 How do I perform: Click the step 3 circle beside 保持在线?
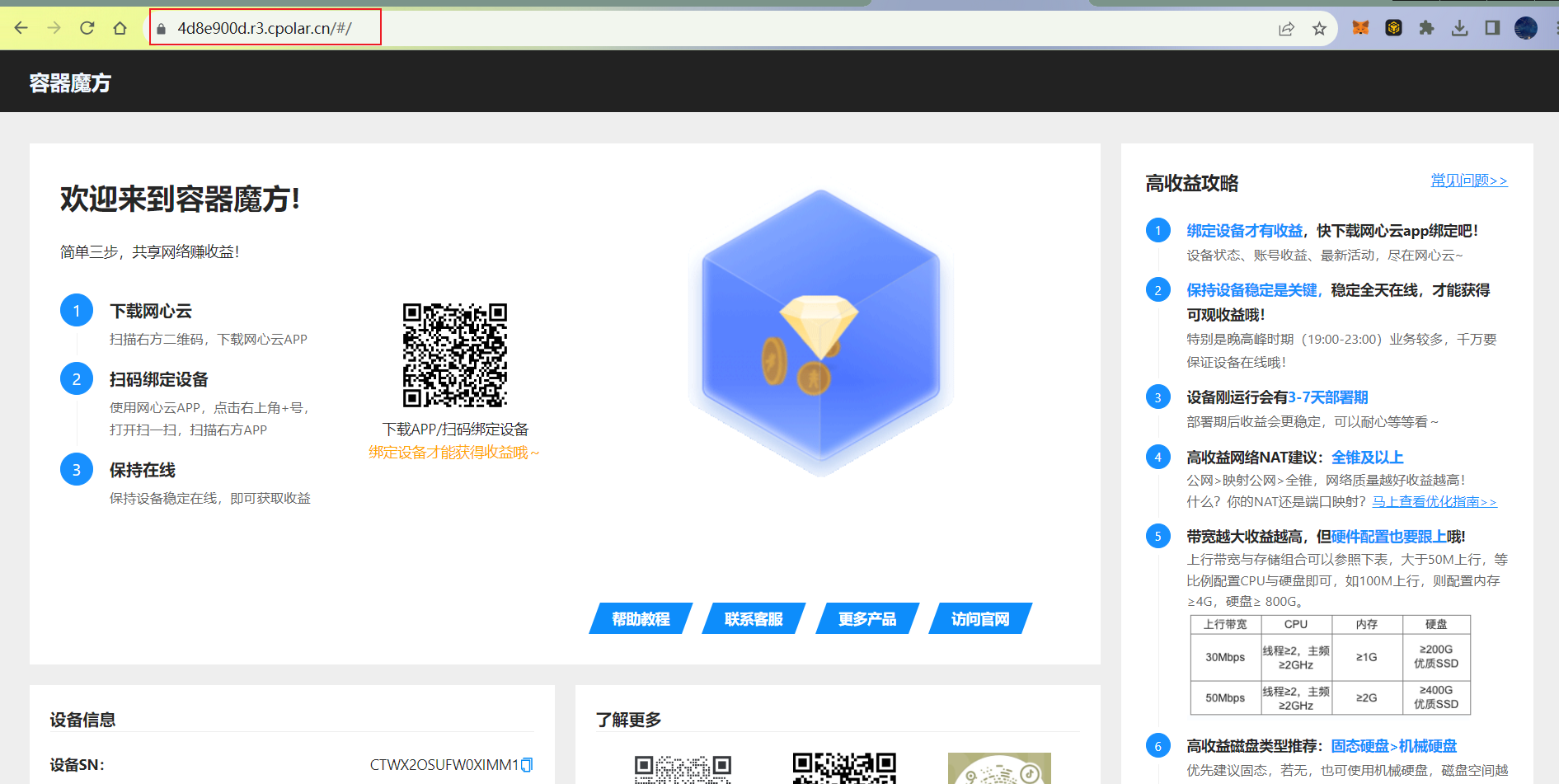tap(77, 470)
